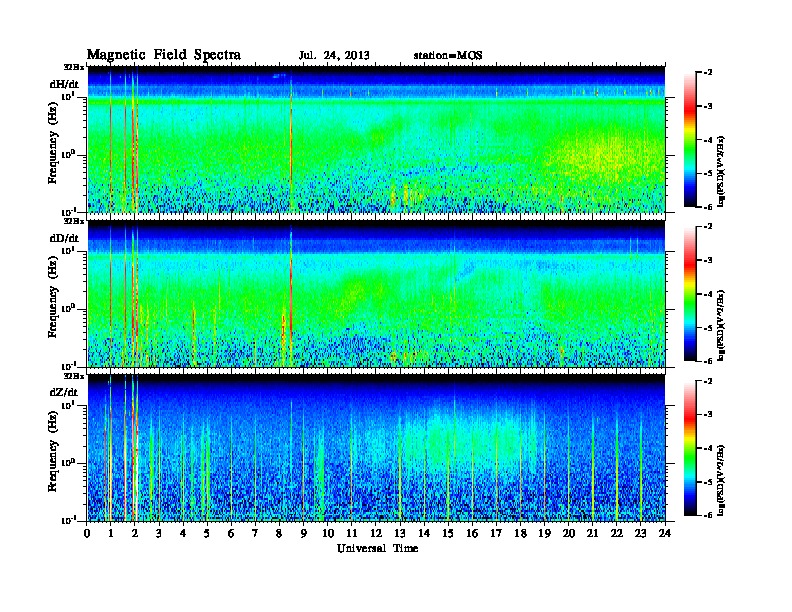The width and height of the screenshot is (792, 612).
Task: Click hour tick label 0 on time axis
Action: coord(87,534)
